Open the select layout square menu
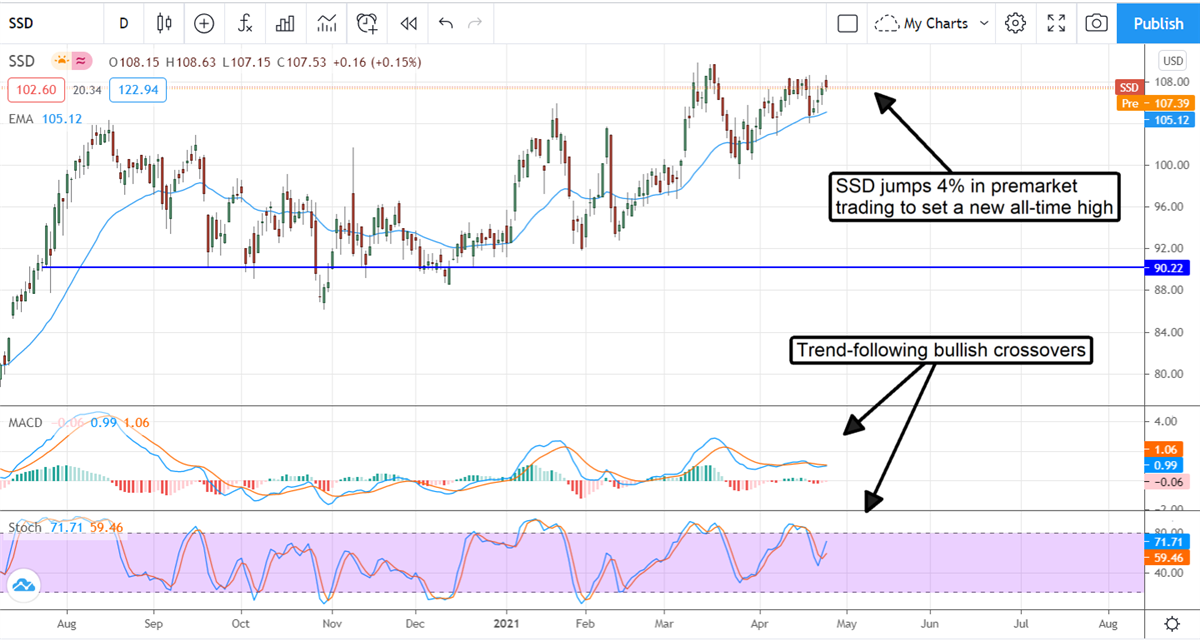 tap(847, 23)
